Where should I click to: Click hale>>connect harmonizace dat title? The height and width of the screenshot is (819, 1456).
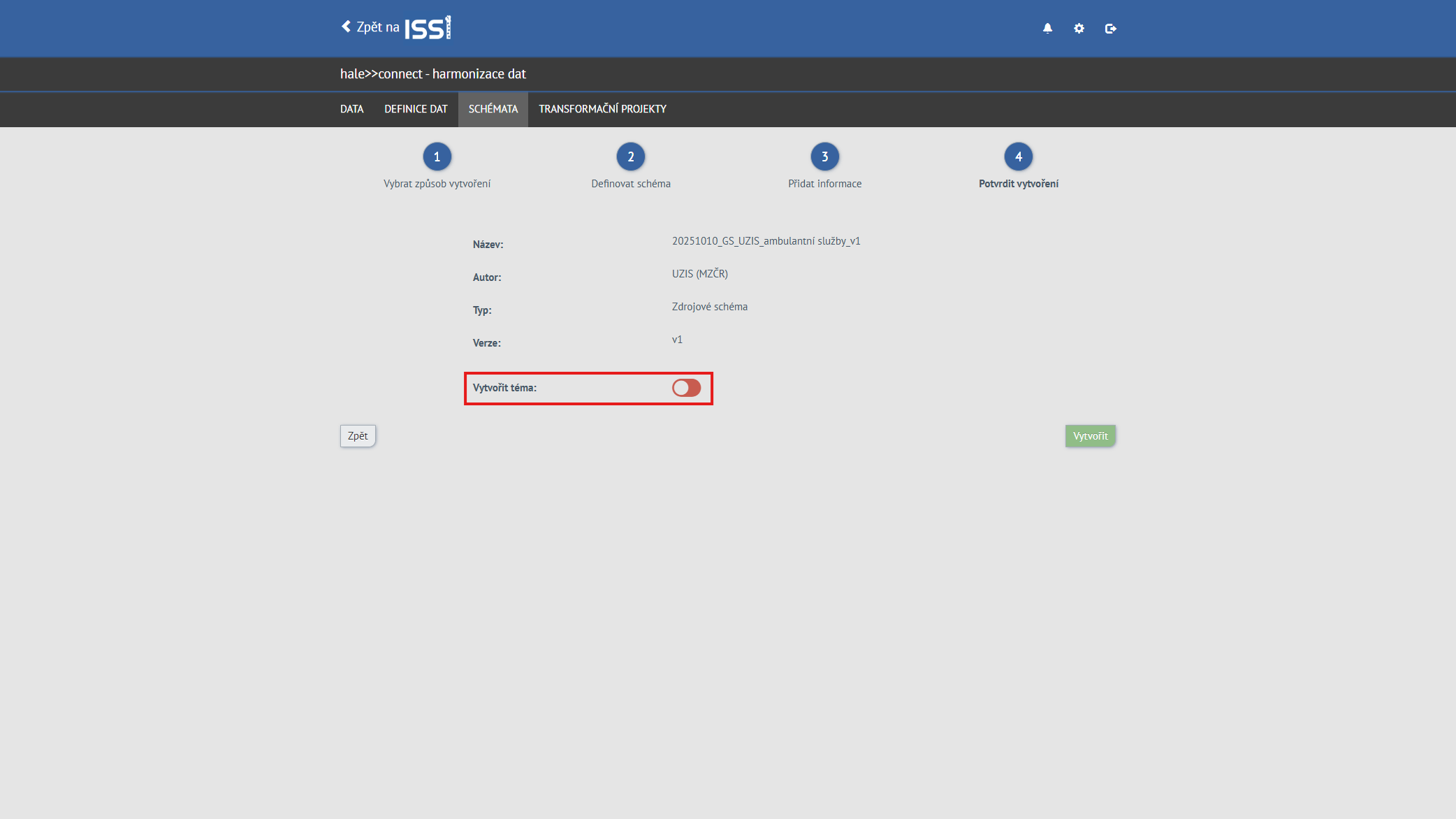point(432,74)
